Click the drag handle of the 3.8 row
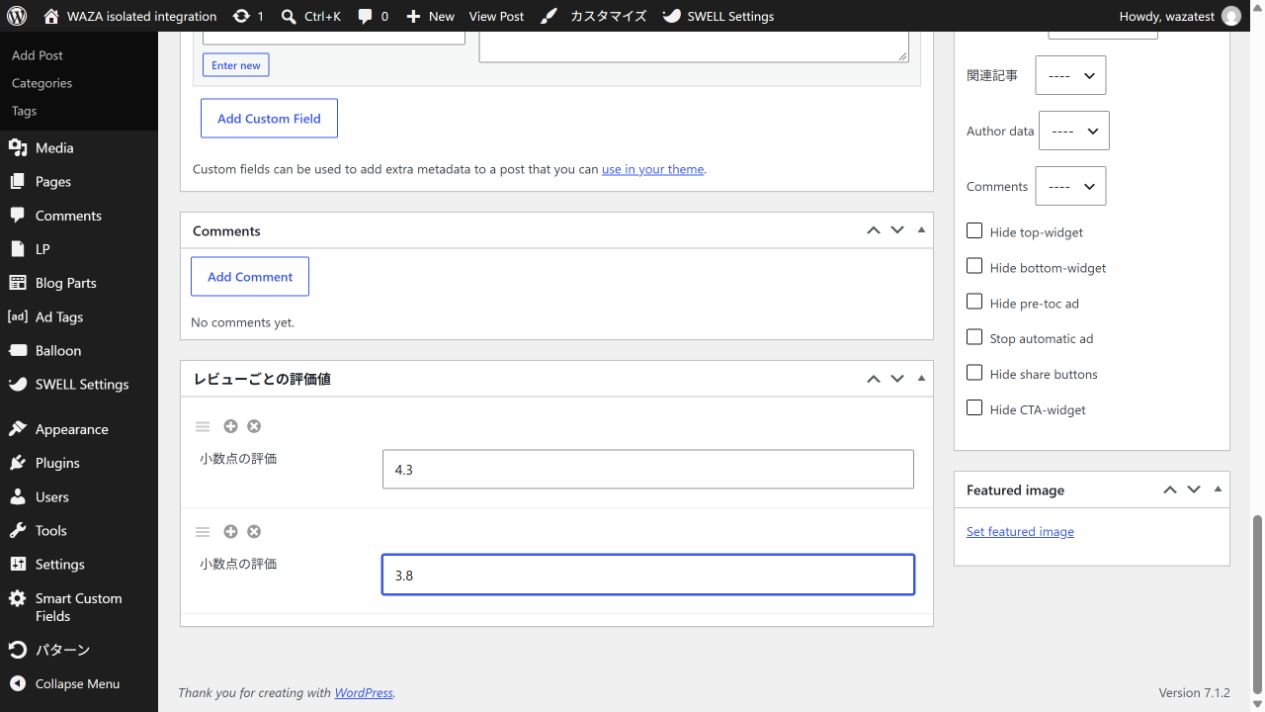This screenshot has width=1265, height=712. [203, 532]
